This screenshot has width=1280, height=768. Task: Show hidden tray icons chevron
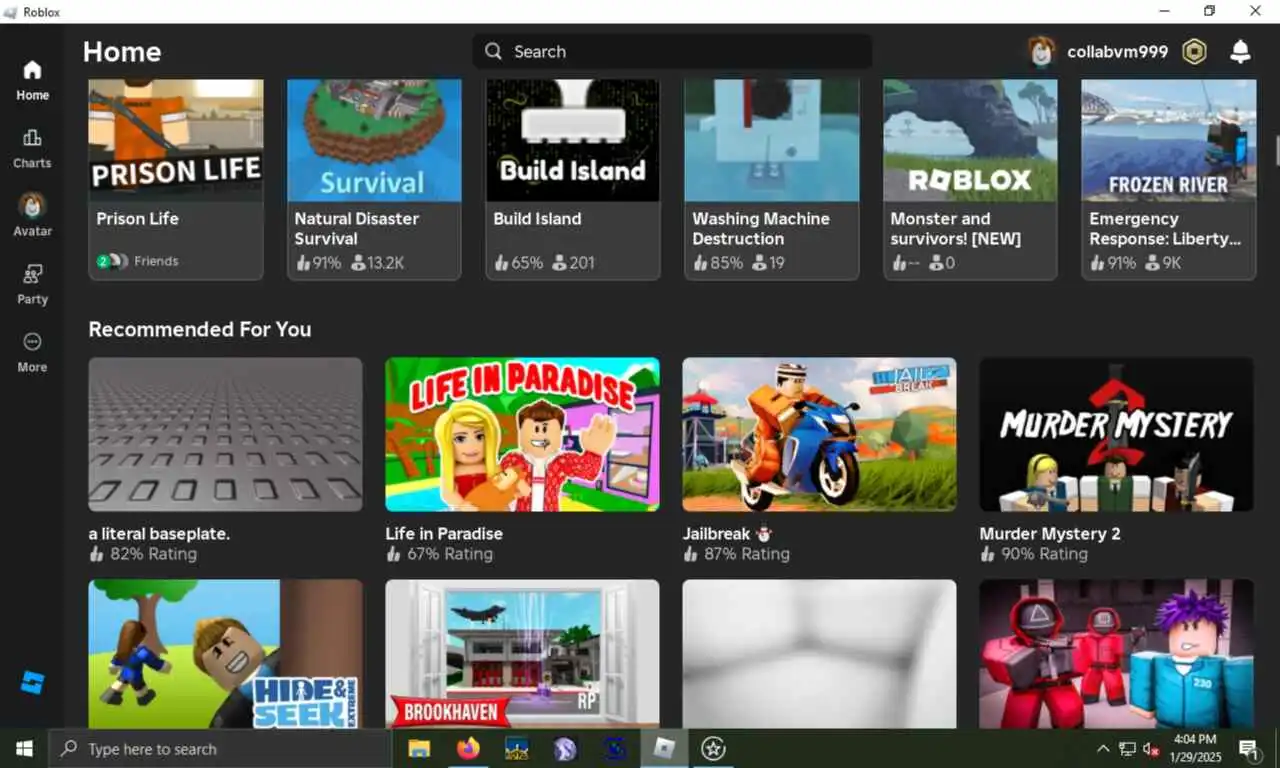(1103, 748)
